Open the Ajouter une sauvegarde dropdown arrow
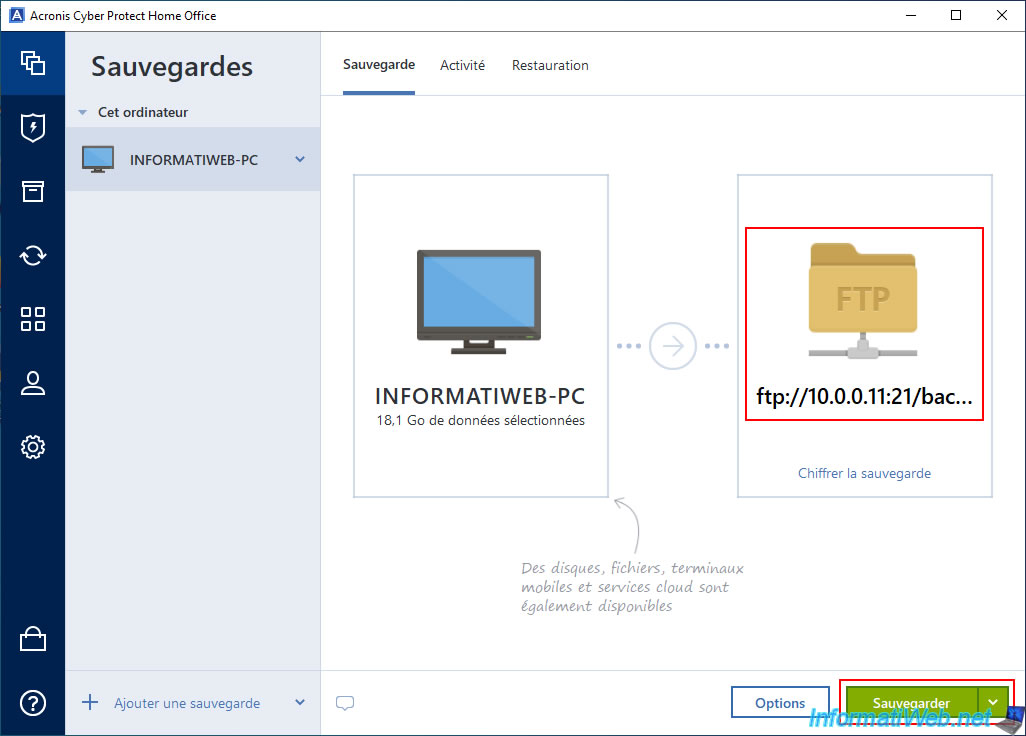 click(300, 703)
